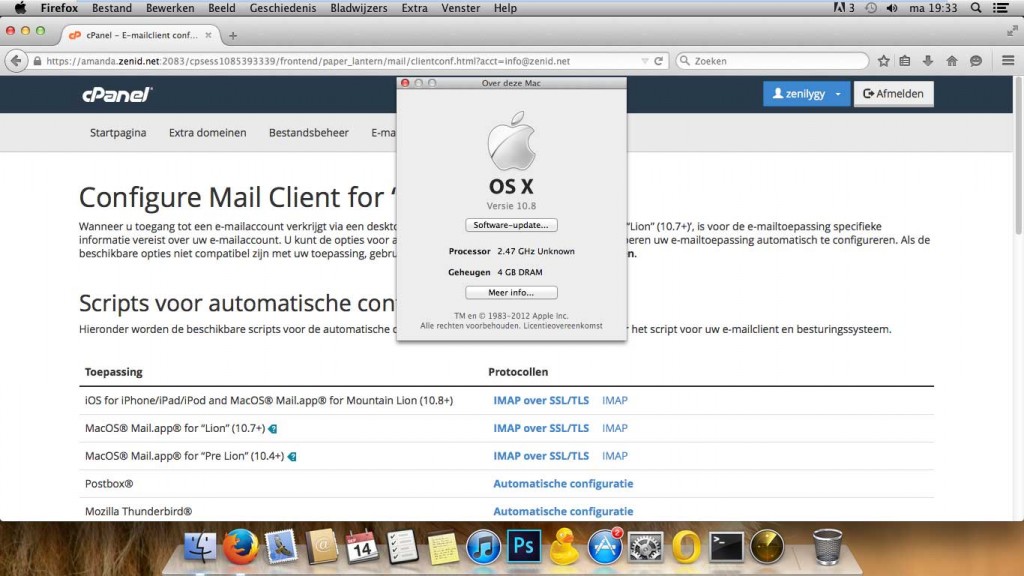Screen dimensions: 1024x576
Task: Open the yellow Notes icon in the Dock
Action: pos(443,547)
